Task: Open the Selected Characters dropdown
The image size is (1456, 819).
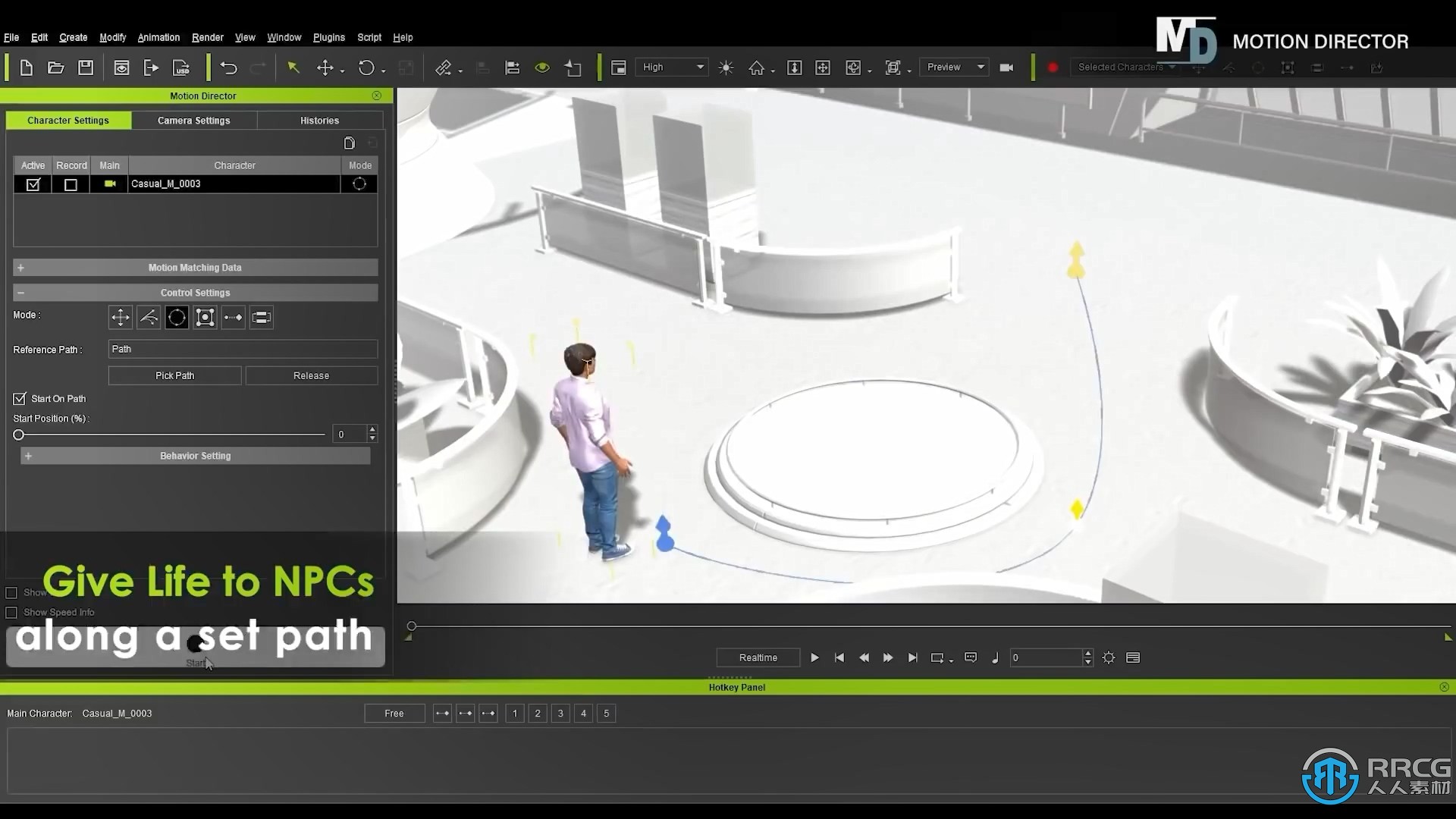Action: pos(1125,67)
